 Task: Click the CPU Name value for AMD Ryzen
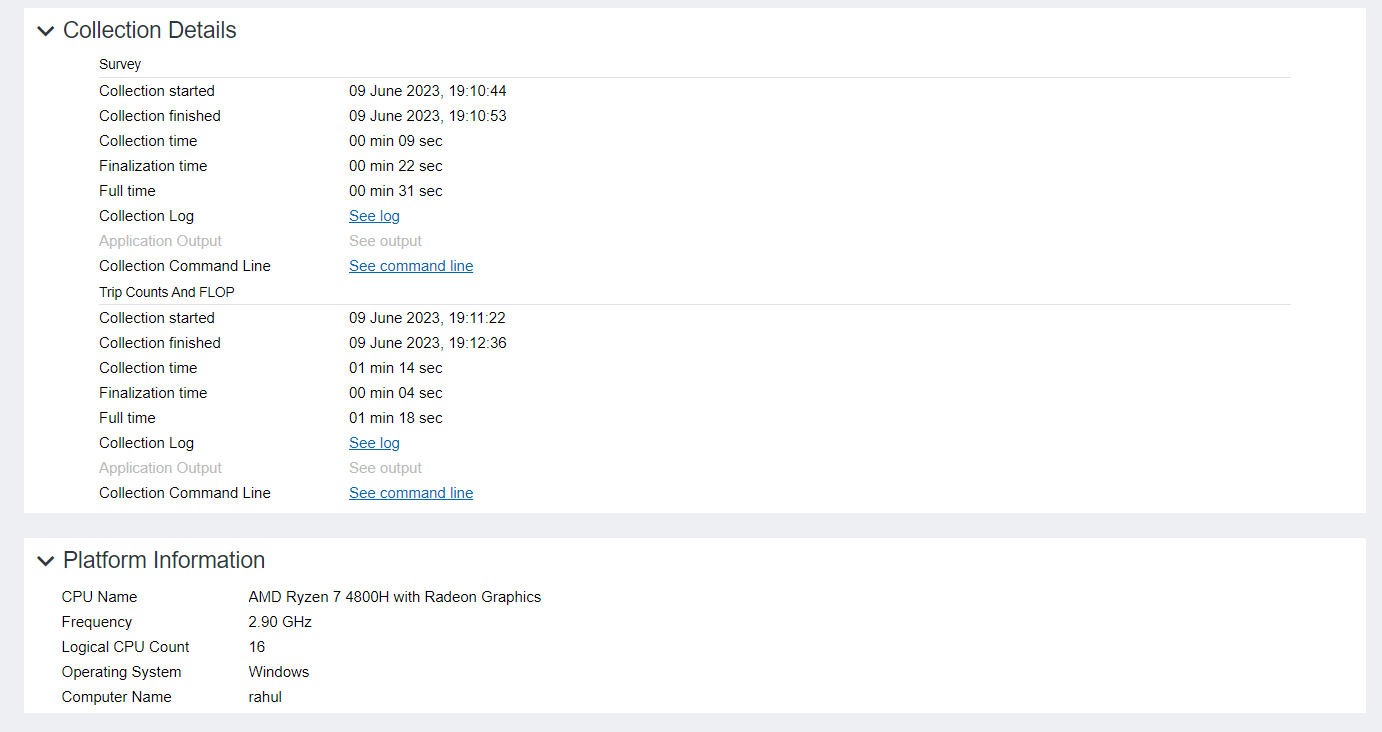tap(395, 596)
